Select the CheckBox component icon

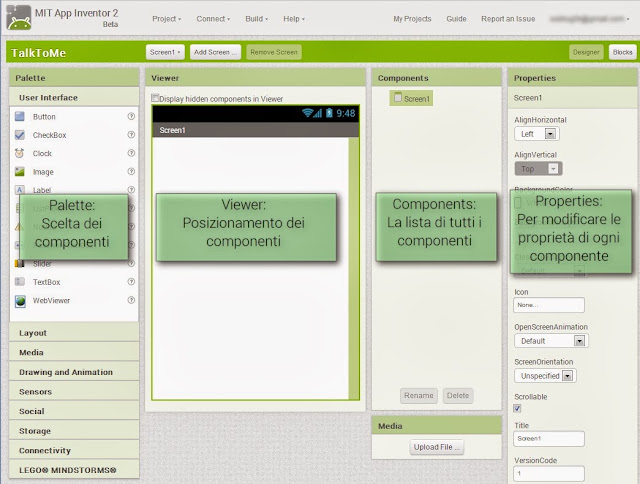pyautogui.click(x=20, y=135)
